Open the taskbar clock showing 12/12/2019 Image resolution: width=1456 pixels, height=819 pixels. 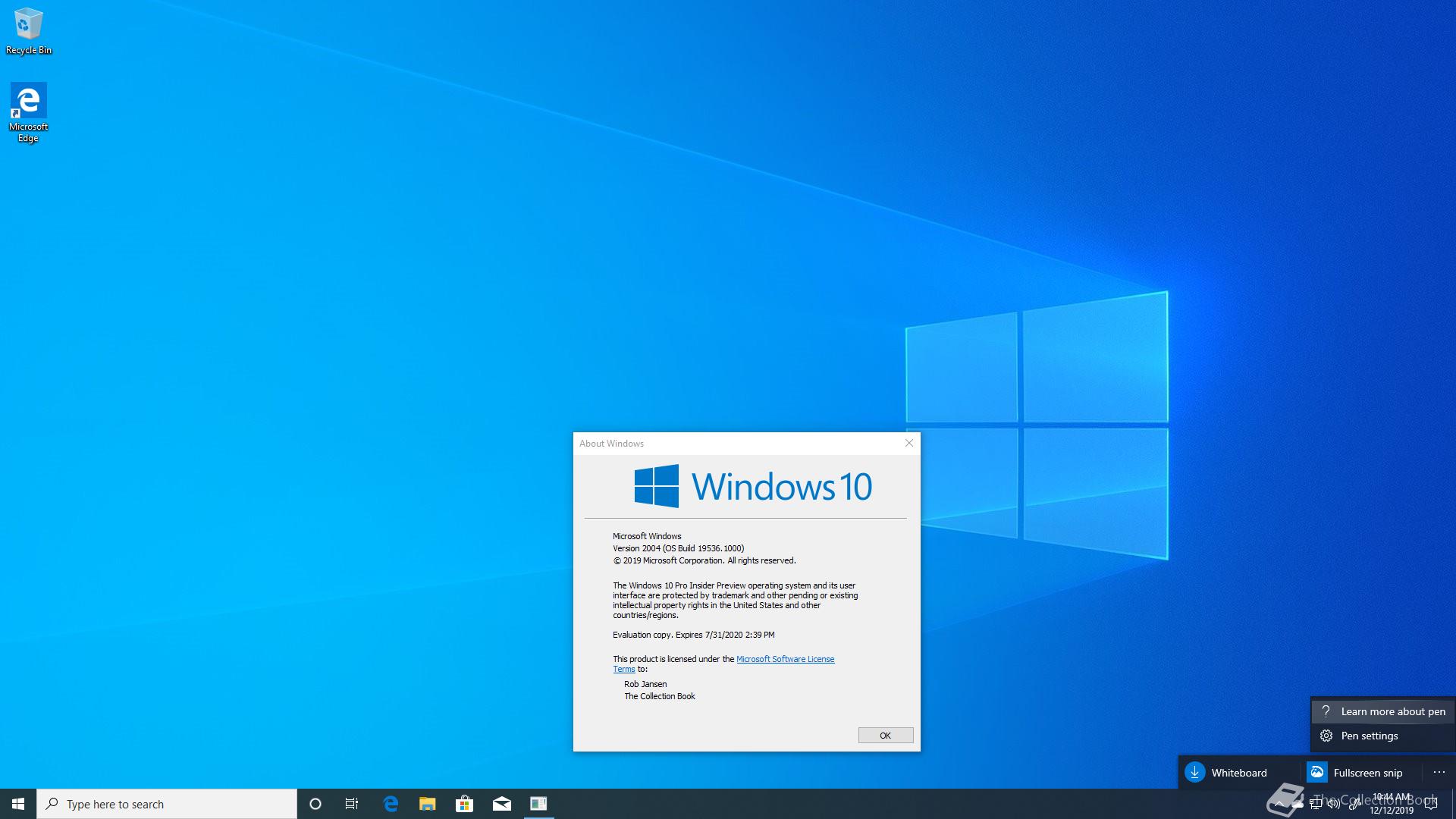[1392, 804]
